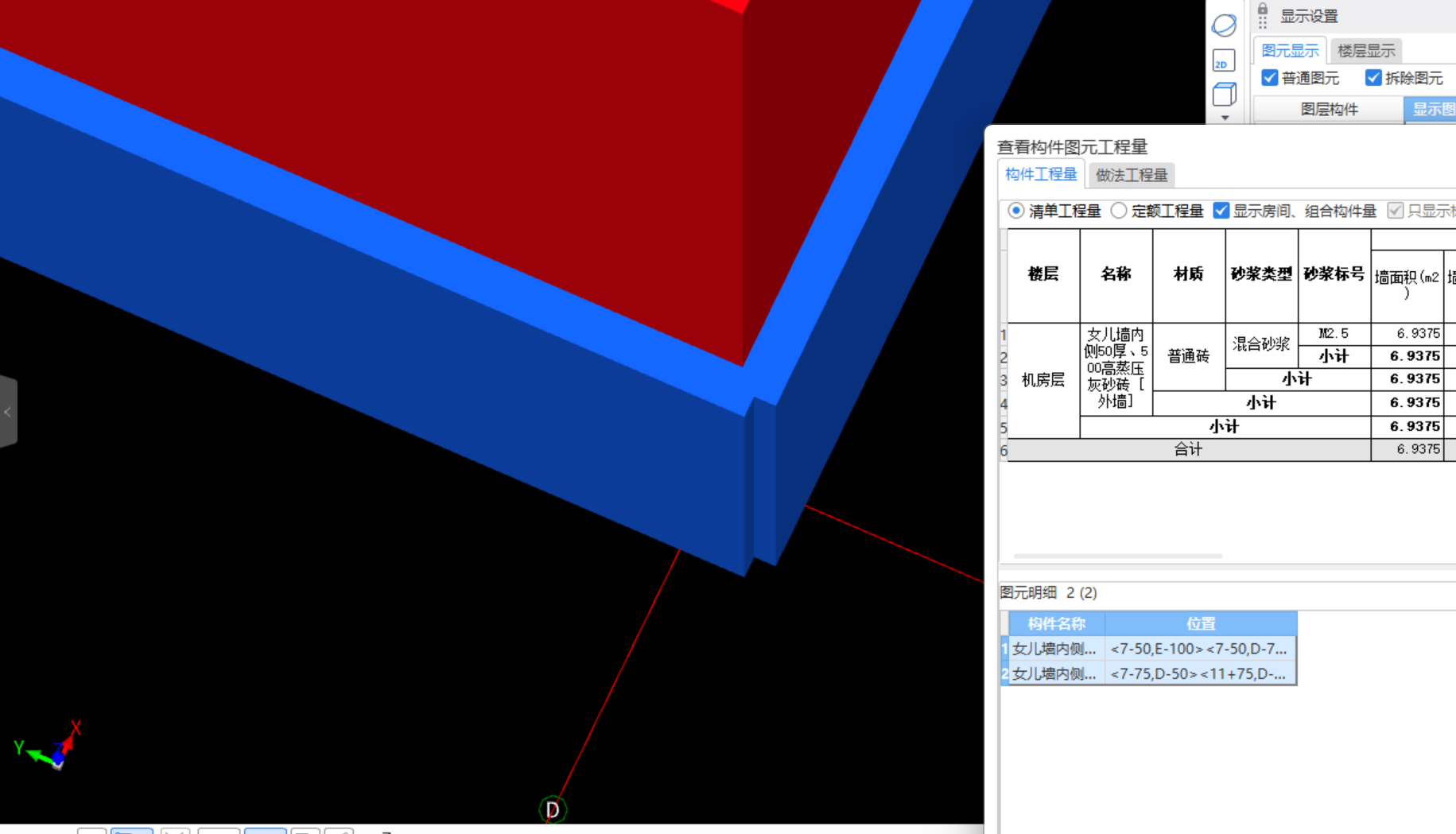
Task: Toggle the 显示房间、组合构件量 checkbox
Action: (1221, 210)
